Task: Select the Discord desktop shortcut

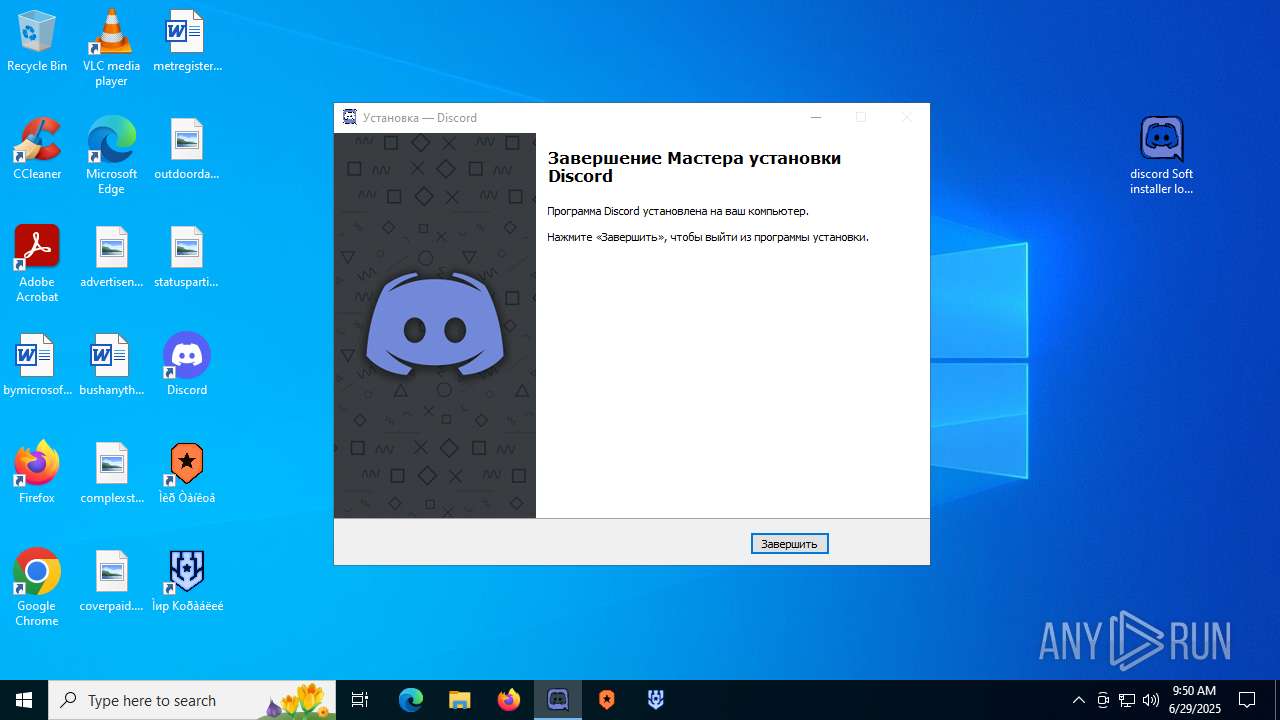Action: 187,365
